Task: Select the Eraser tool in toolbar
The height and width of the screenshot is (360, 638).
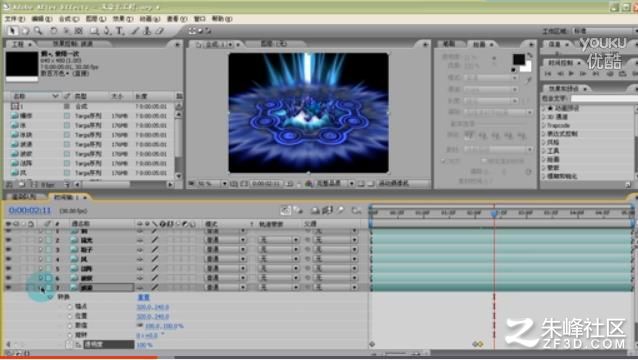Action: pyautogui.click(x=160, y=31)
